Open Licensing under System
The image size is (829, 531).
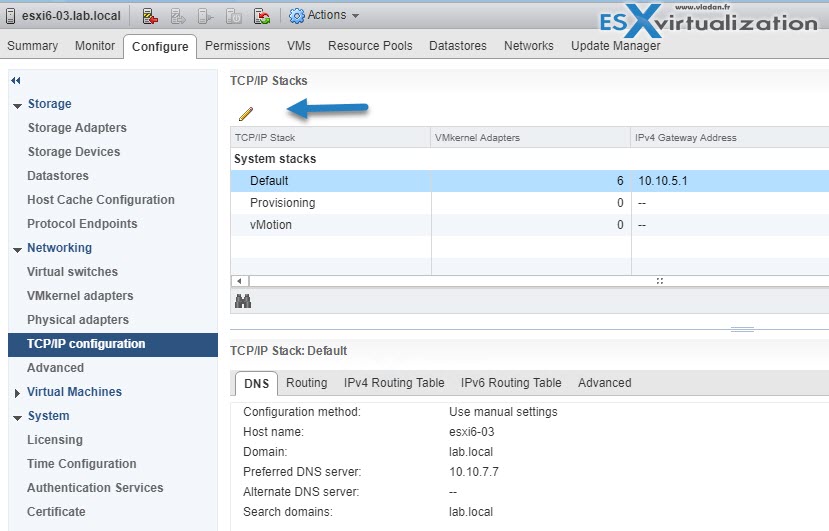pyautogui.click(x=55, y=440)
